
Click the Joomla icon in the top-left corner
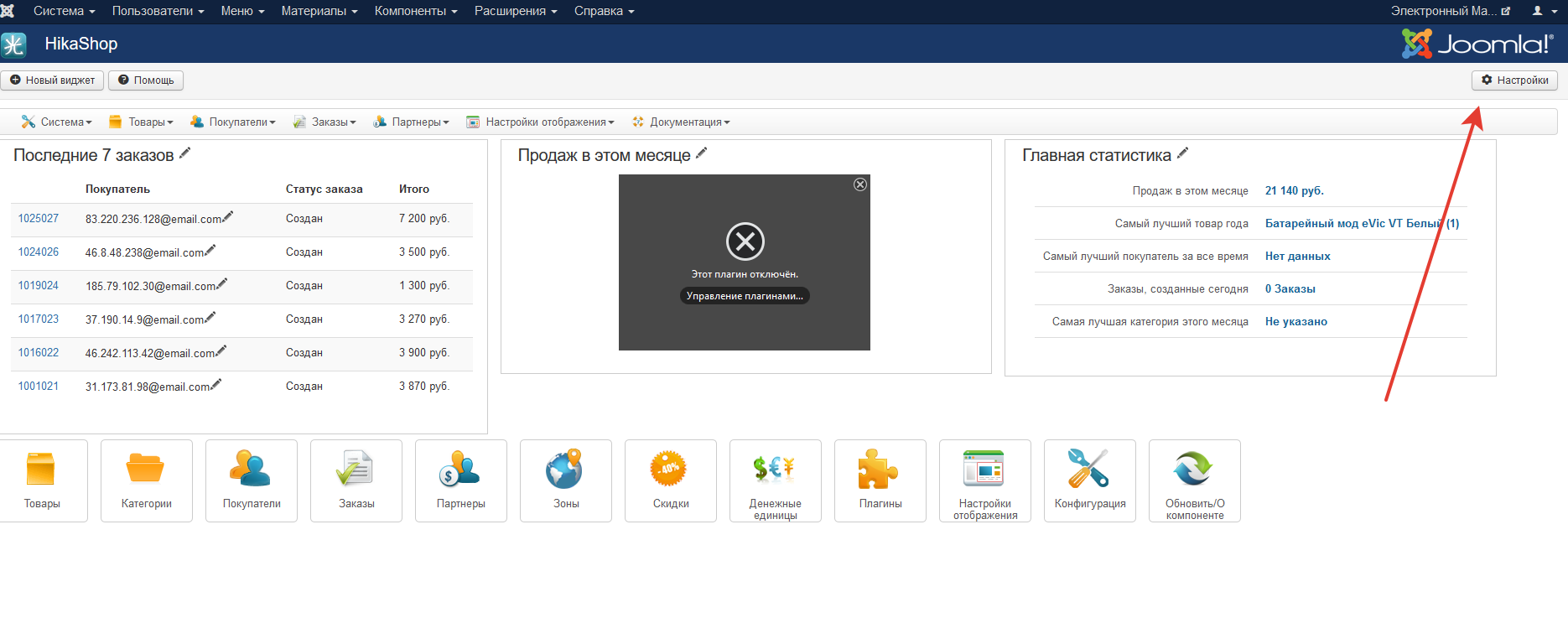click(x=8, y=11)
